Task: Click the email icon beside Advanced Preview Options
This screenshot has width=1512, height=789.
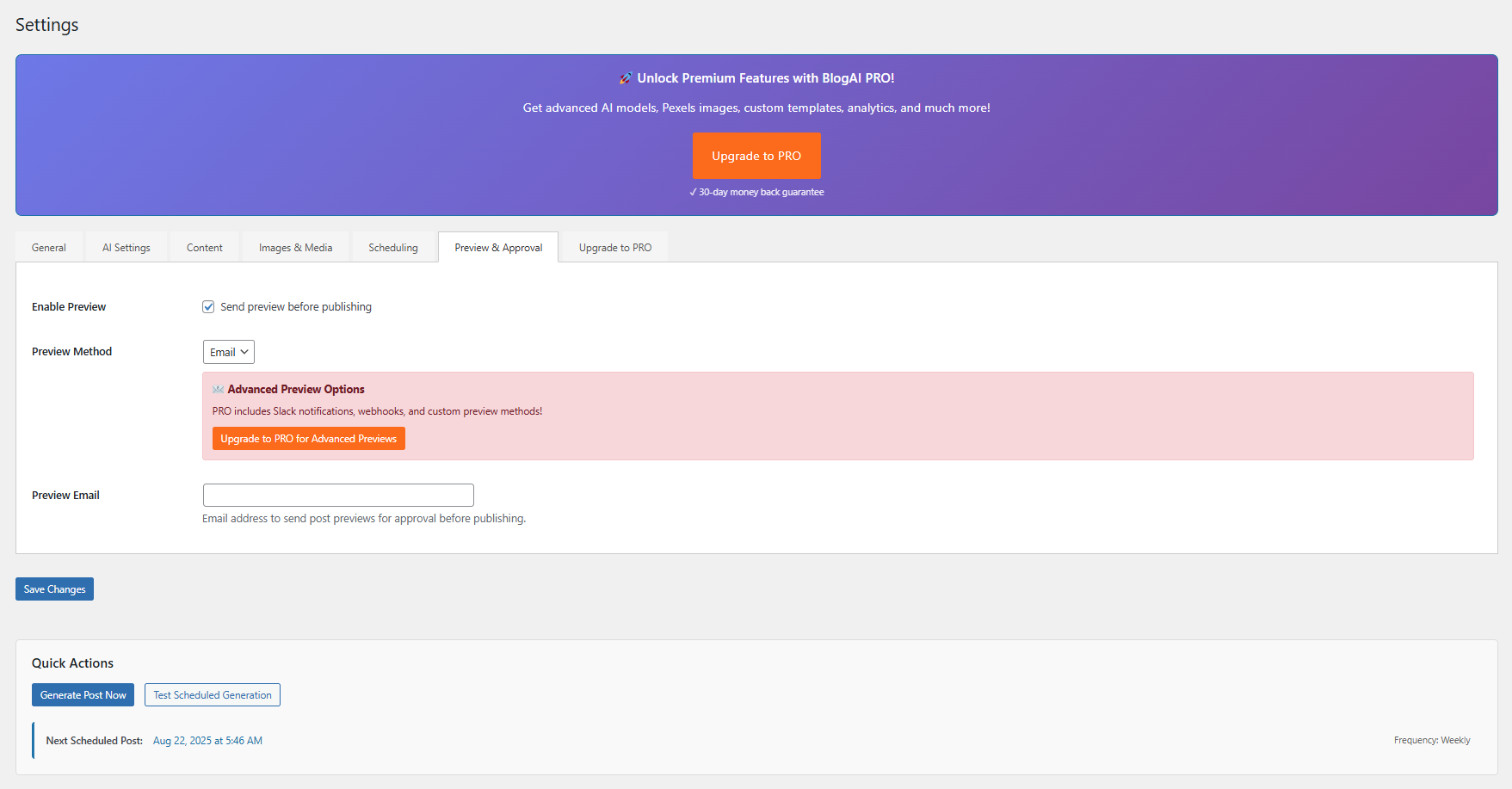Action: coord(220,389)
